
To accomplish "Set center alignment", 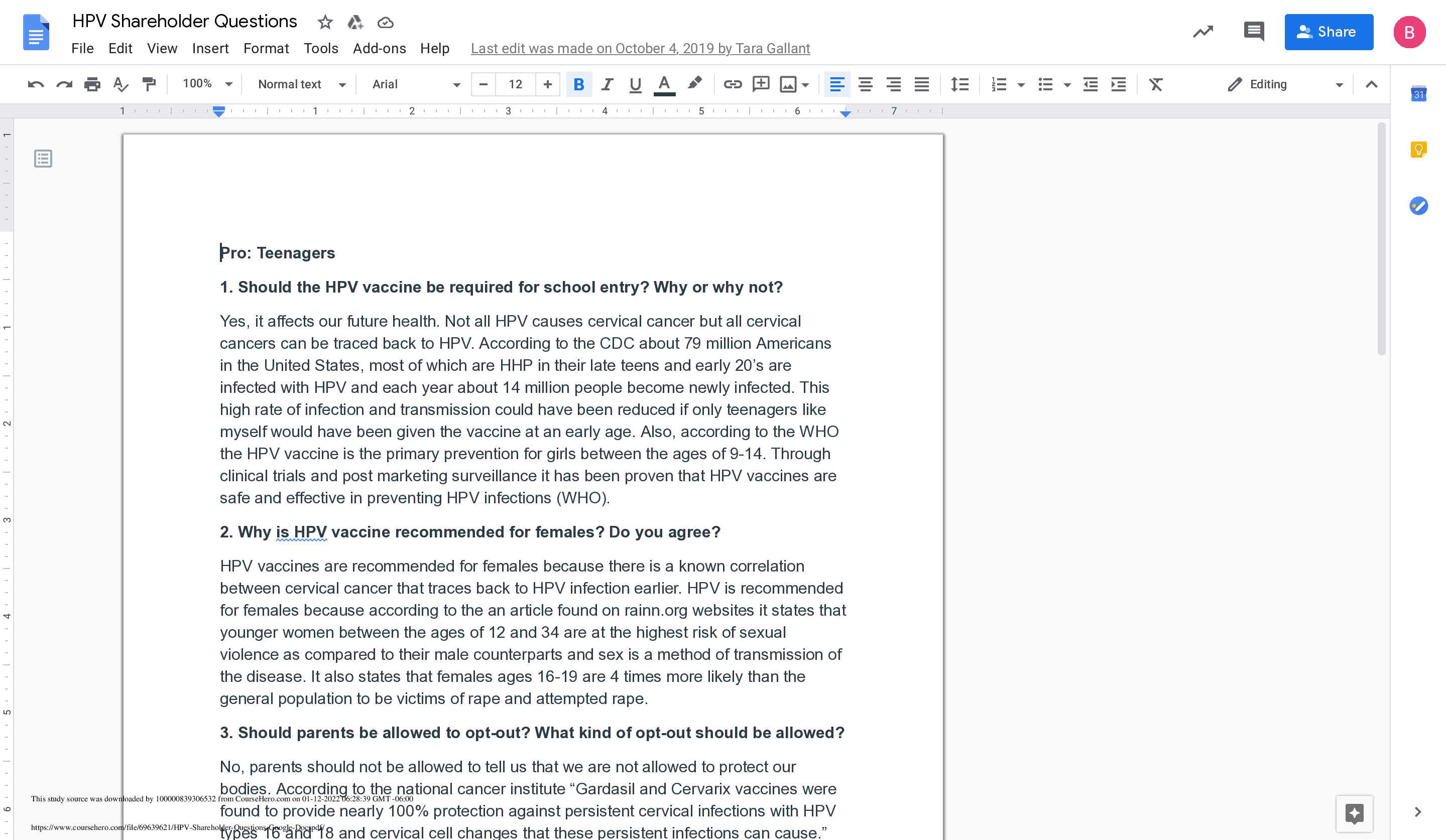I will 865,84.
